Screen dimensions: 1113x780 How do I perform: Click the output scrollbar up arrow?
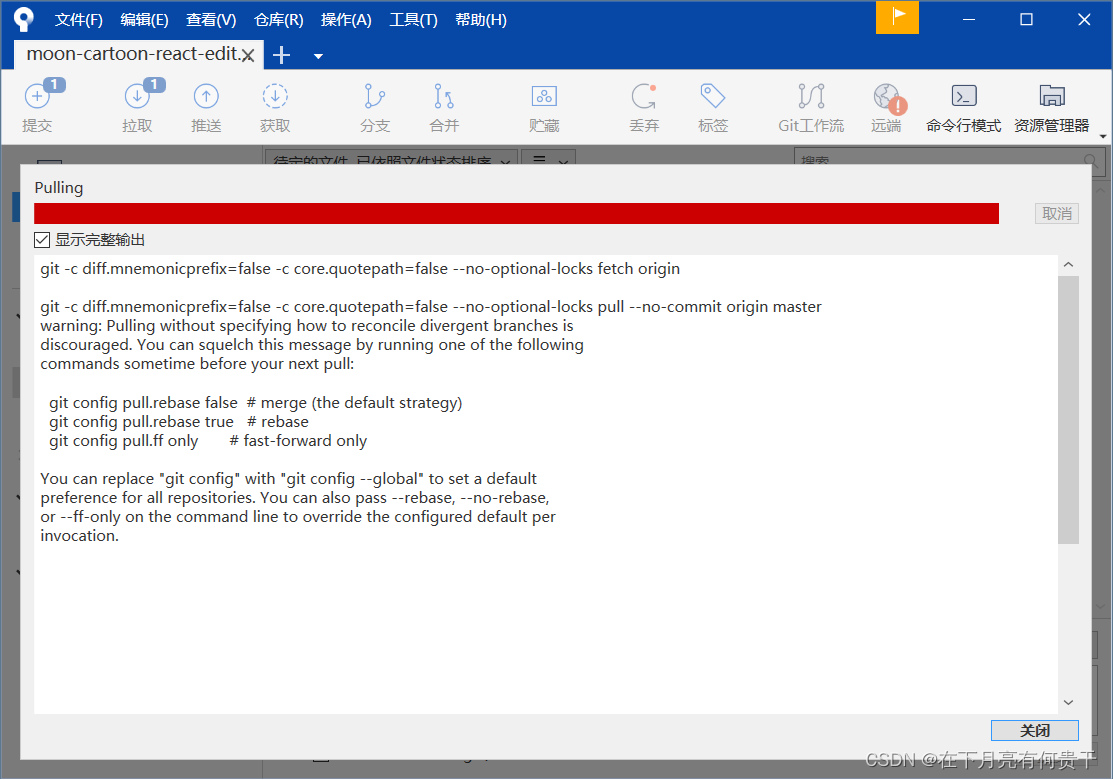click(1068, 265)
